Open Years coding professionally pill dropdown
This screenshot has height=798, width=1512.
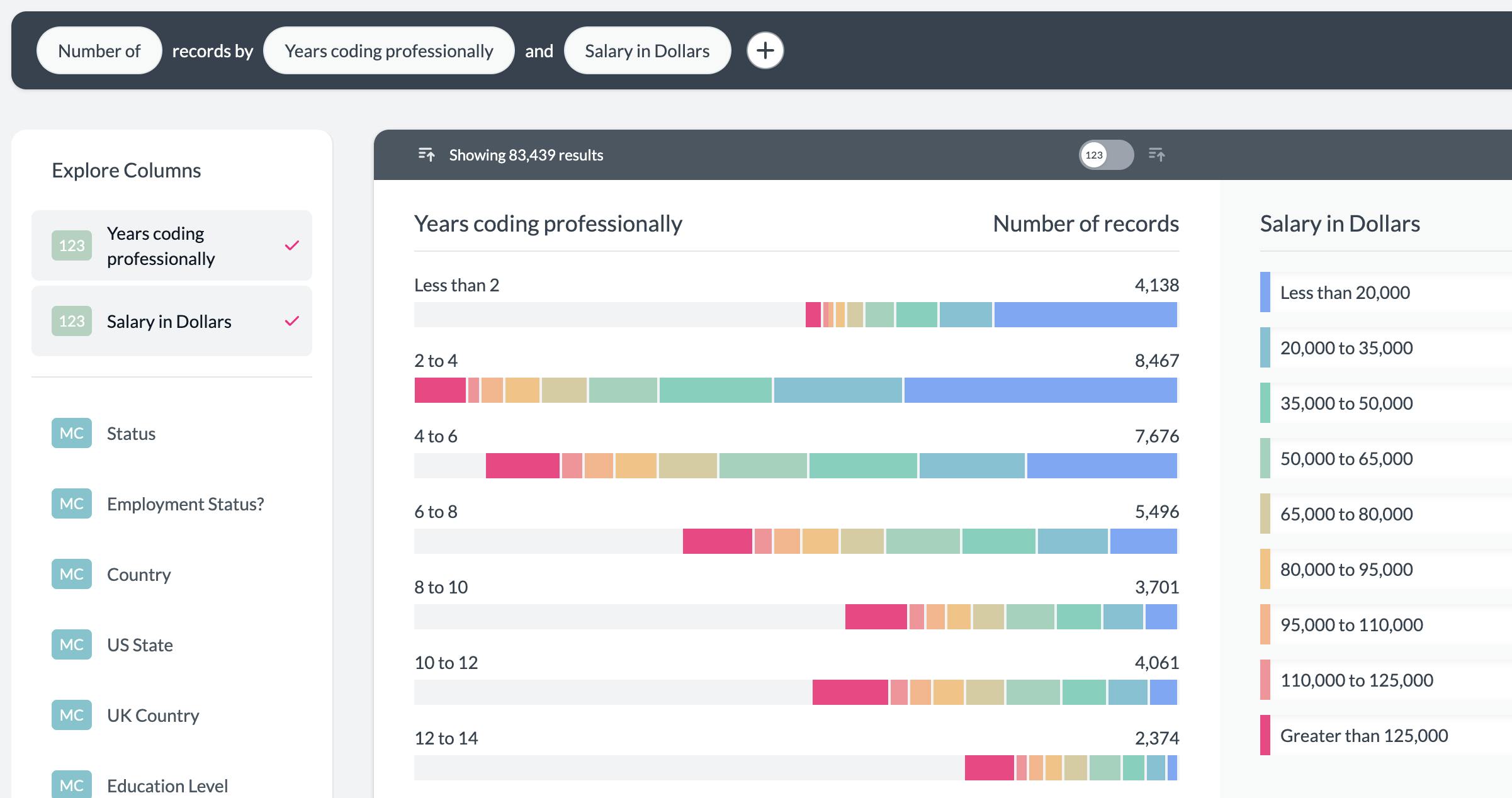[388, 50]
